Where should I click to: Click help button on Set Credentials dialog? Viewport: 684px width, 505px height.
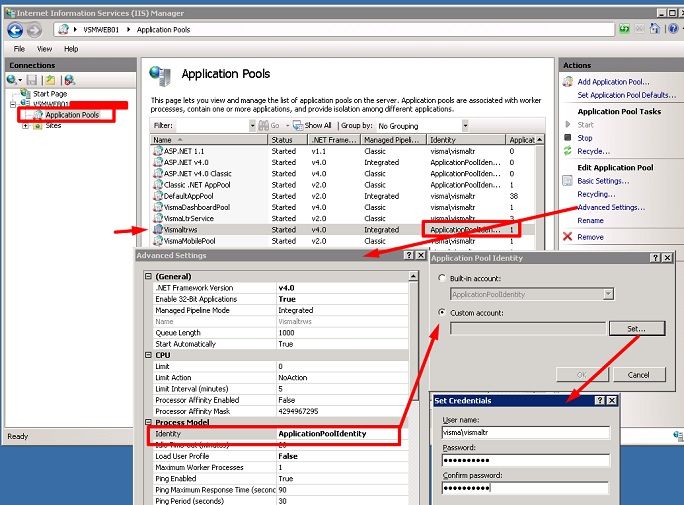coord(600,400)
